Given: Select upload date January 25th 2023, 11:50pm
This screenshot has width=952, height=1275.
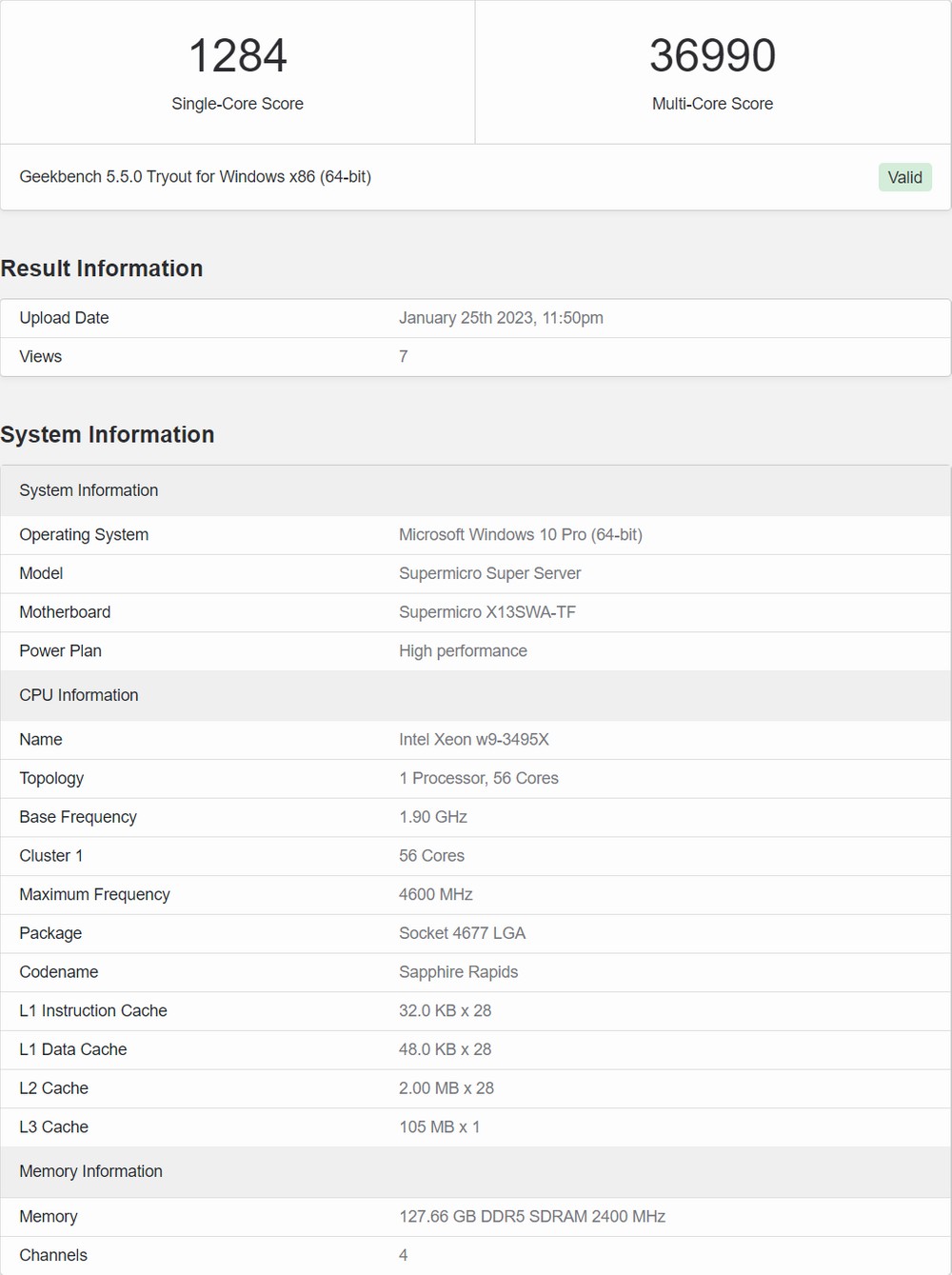Looking at the screenshot, I should pyautogui.click(x=501, y=318).
